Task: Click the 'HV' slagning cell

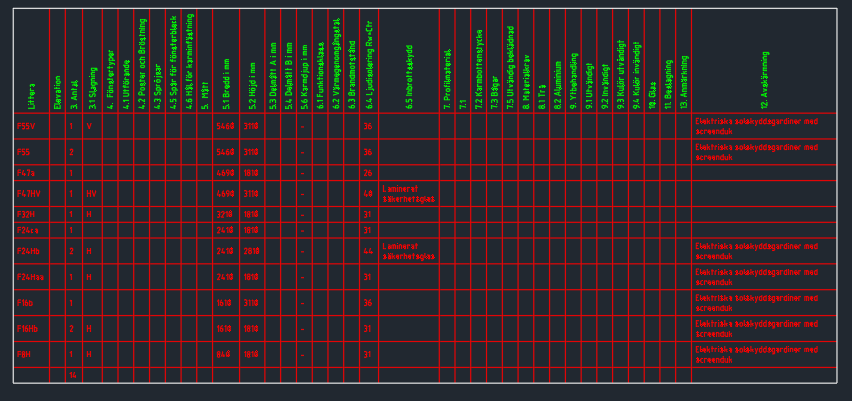Action: click(x=91, y=193)
